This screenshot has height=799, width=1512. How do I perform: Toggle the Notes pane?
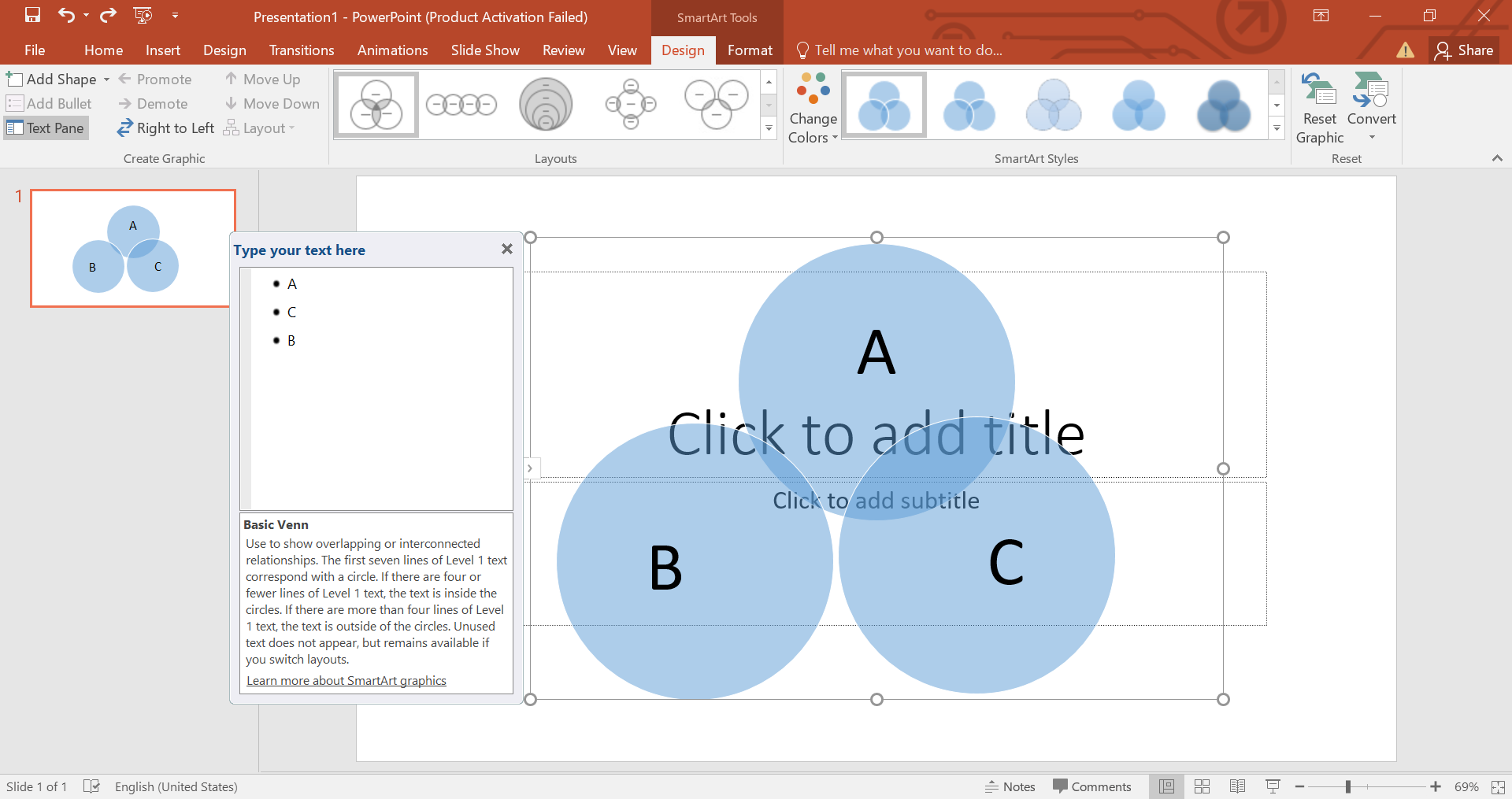(1010, 786)
